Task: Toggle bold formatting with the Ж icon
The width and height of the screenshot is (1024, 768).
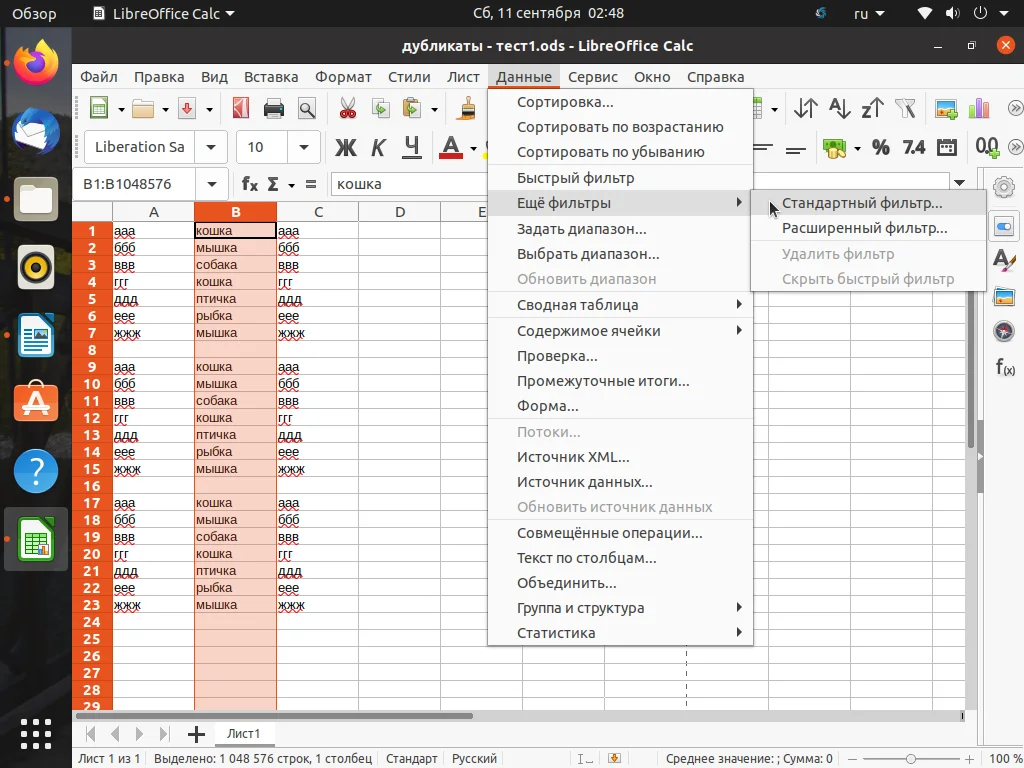Action: [x=345, y=147]
